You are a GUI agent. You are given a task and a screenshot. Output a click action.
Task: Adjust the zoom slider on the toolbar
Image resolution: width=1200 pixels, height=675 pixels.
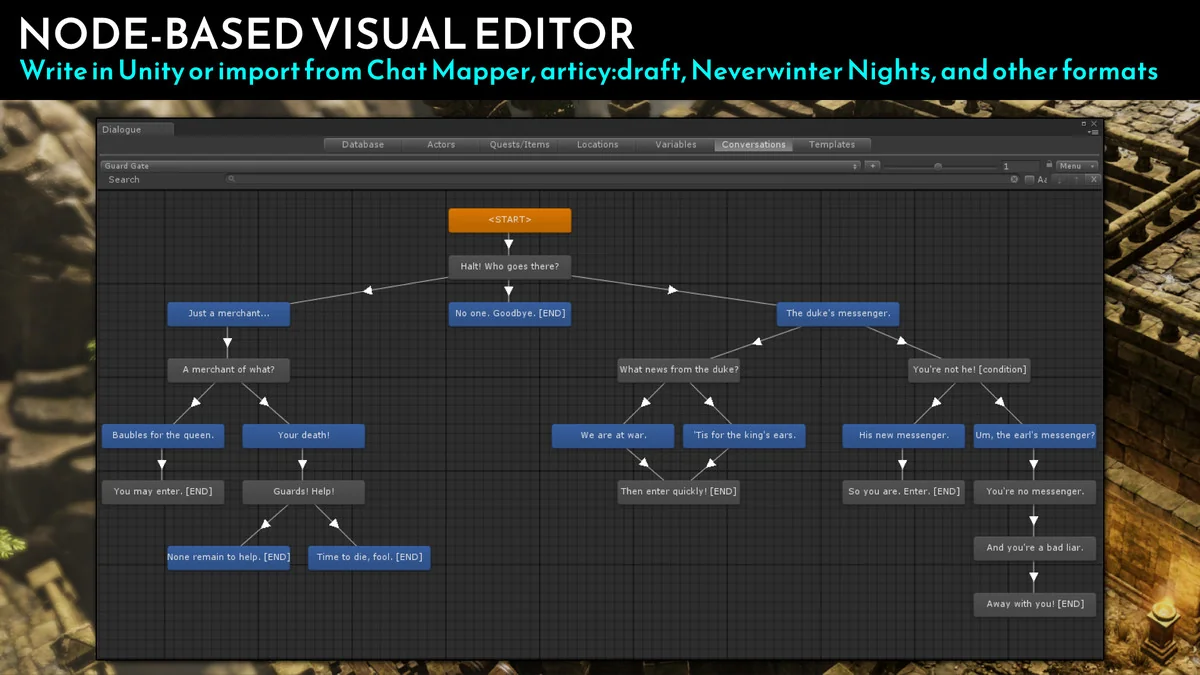(x=938, y=165)
